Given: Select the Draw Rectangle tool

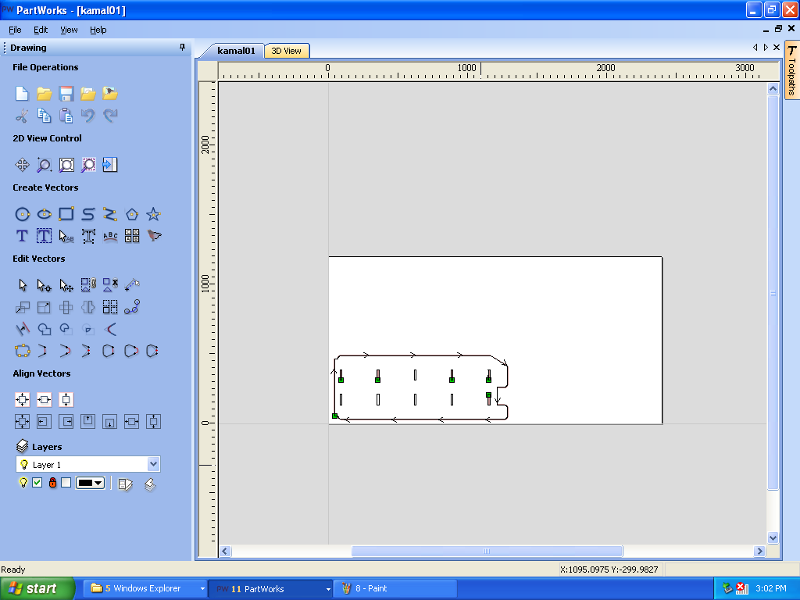Looking at the screenshot, I should click(66, 214).
